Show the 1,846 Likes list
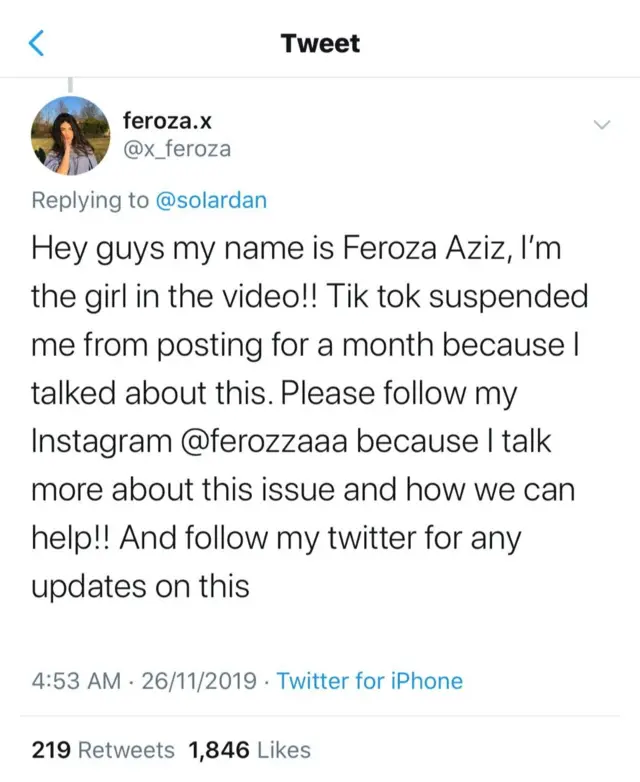Viewport: 640px width, 782px height. tap(249, 749)
